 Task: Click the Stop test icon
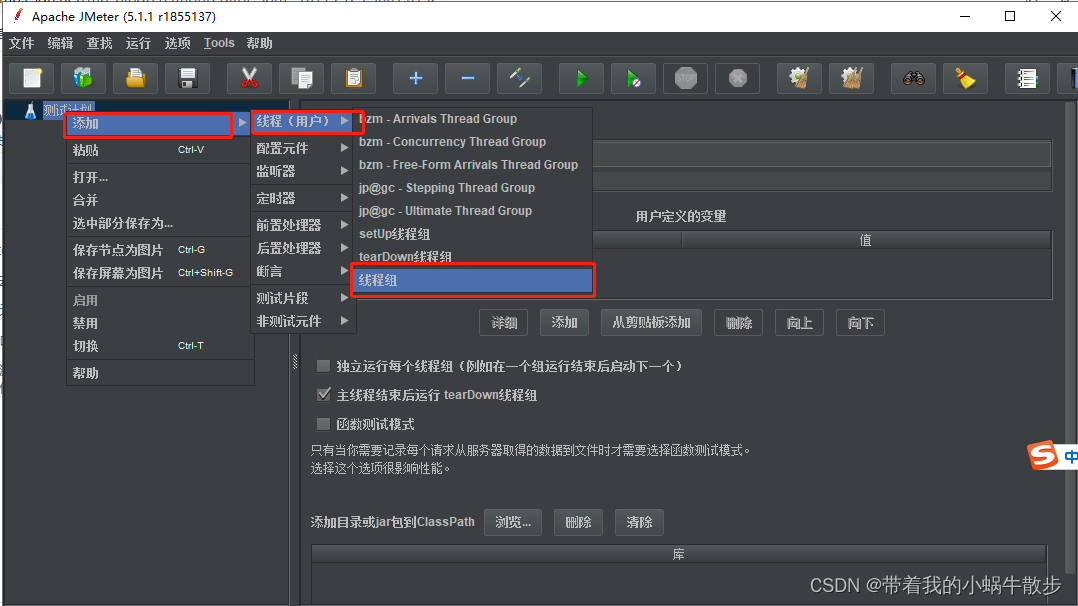point(685,78)
